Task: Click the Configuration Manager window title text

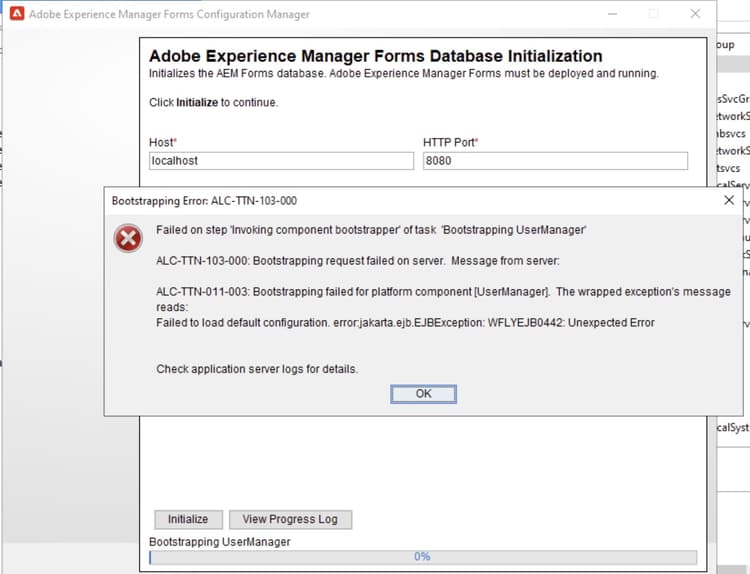Action: pos(169,15)
